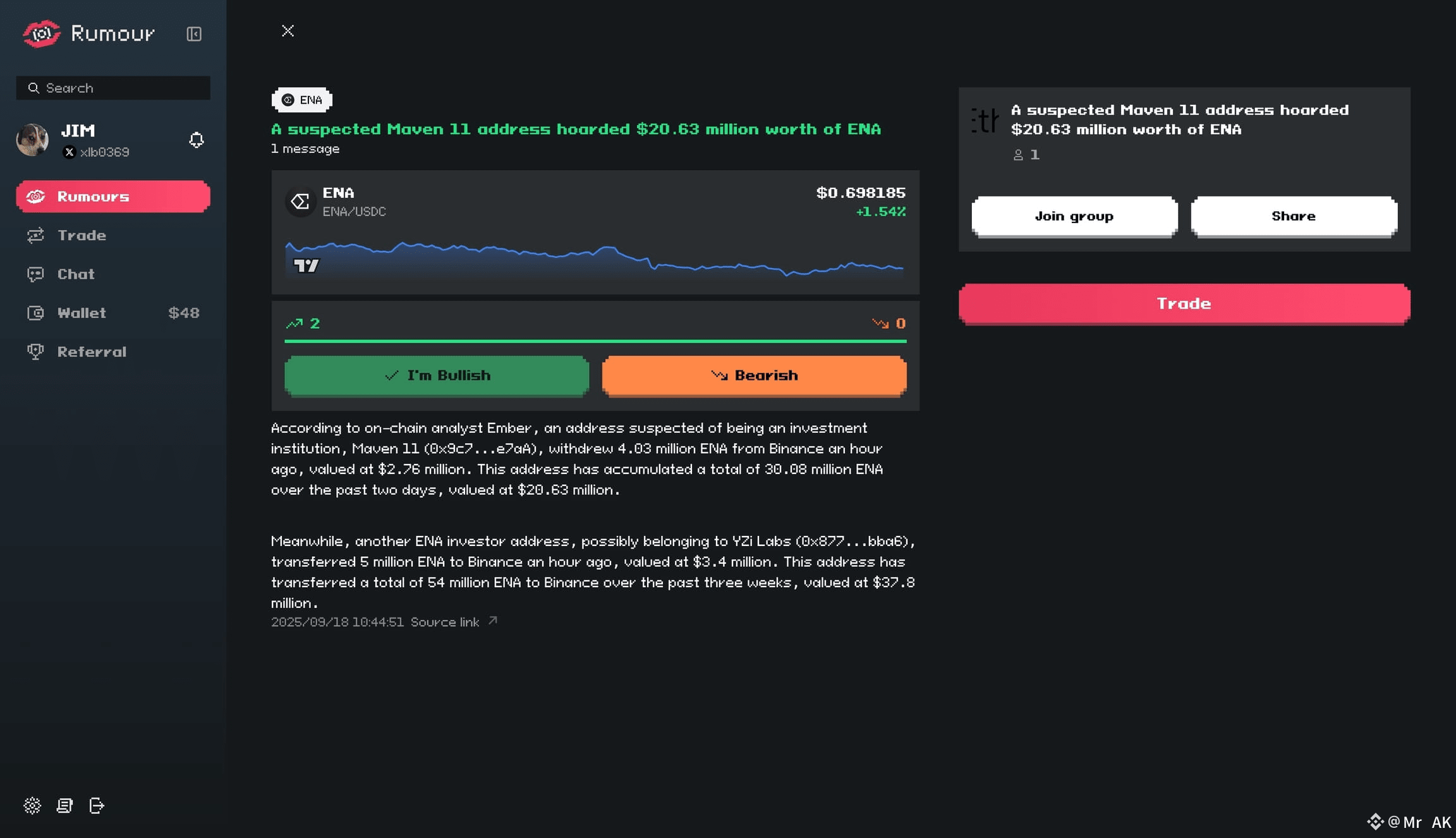This screenshot has width=1456, height=838.
Task: Click the Search input field
Action: pos(120,88)
